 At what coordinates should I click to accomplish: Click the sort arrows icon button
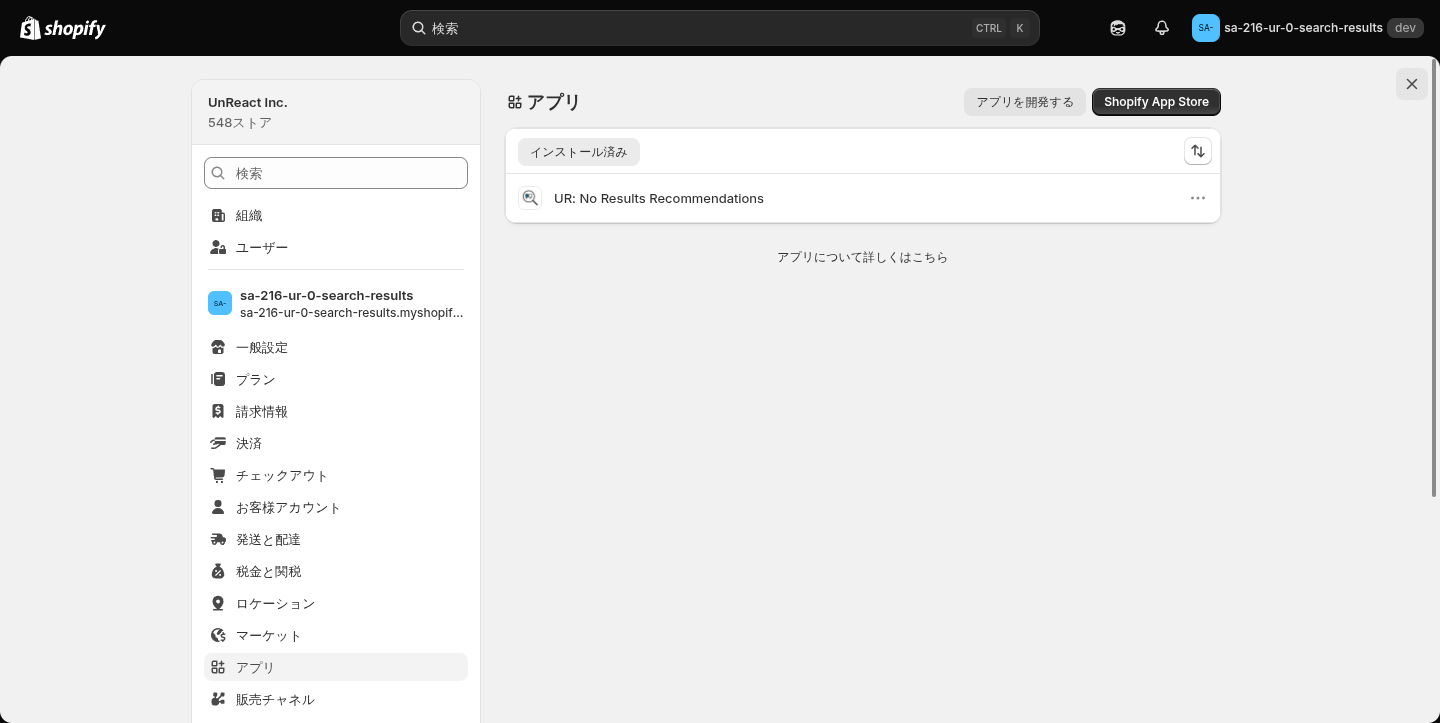(x=1198, y=151)
